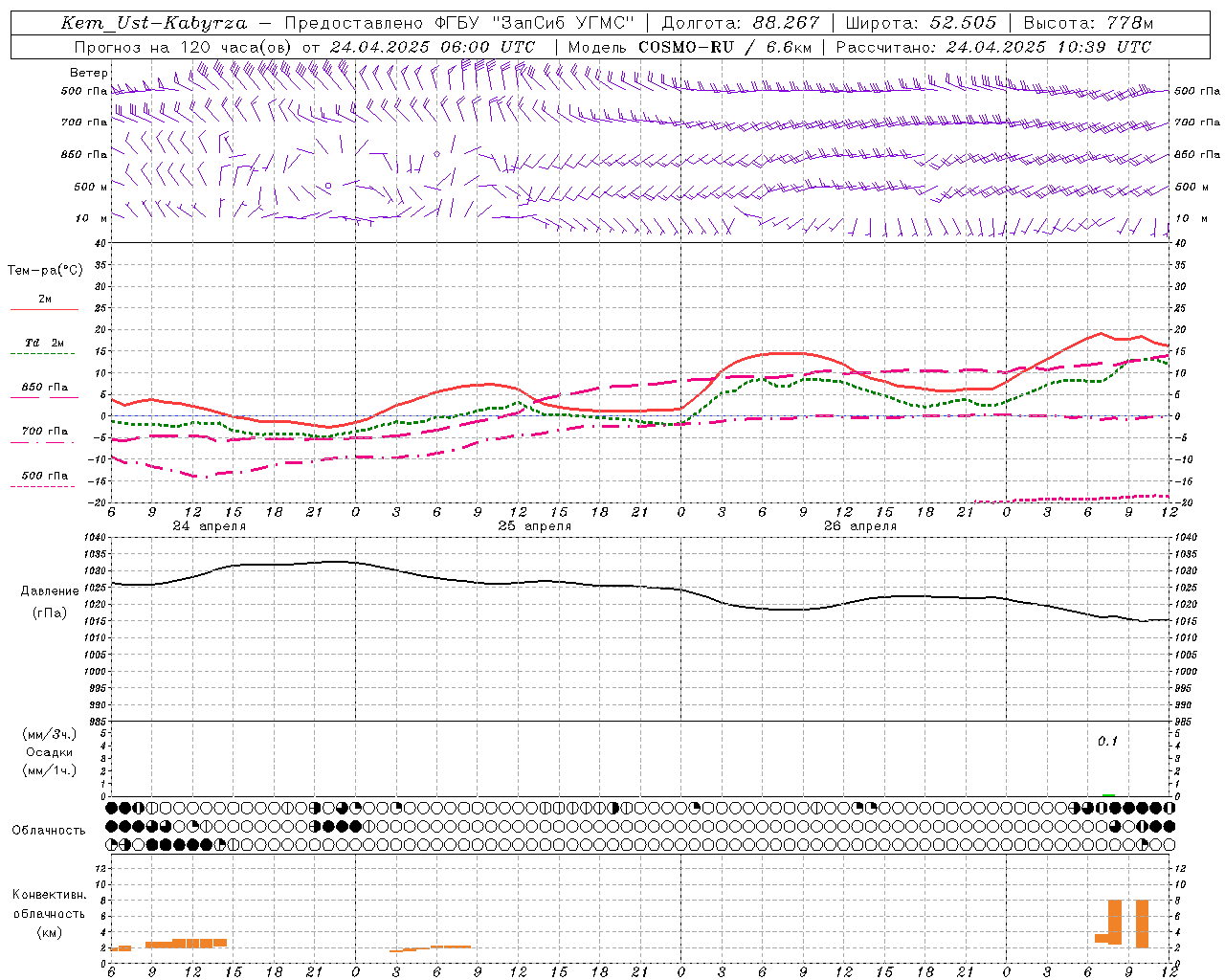
Task: Click the '24 апреля' date label
Action: click(209, 526)
